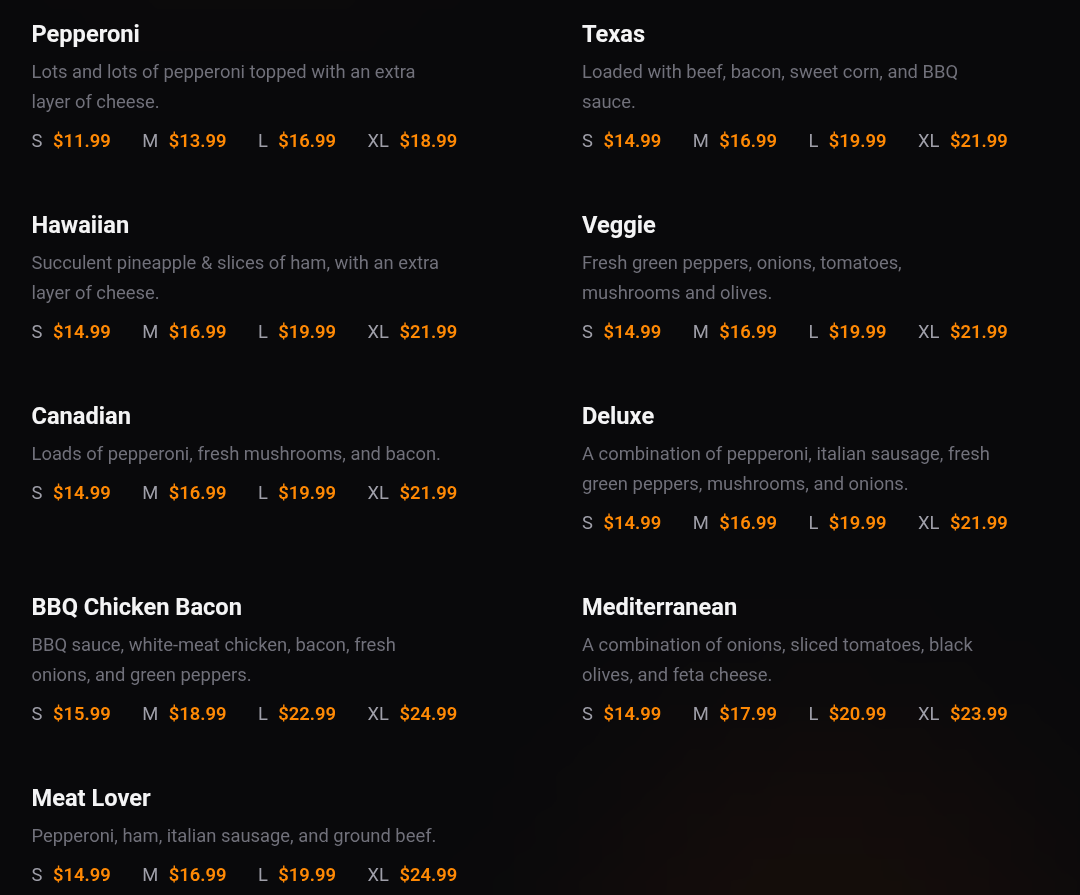
Task: Select the Texas pizza title
Action: tap(613, 34)
